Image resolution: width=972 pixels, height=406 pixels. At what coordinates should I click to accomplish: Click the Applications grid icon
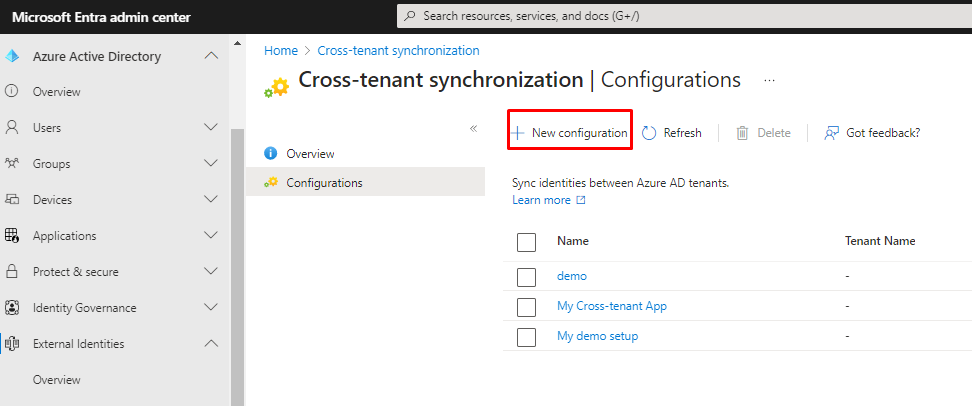point(13,236)
